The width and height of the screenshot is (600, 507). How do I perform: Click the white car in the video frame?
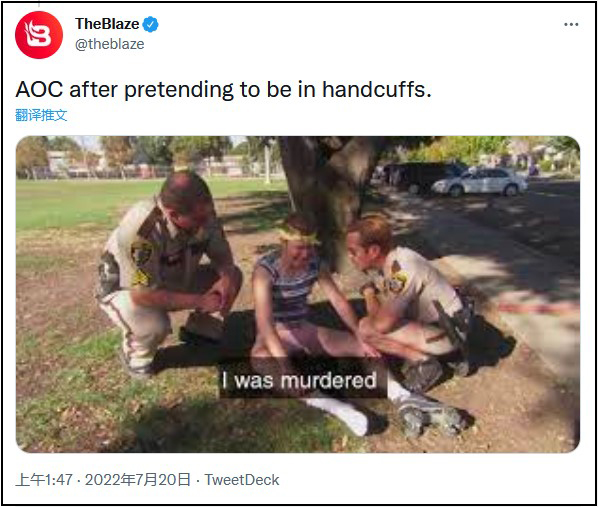pos(479,182)
